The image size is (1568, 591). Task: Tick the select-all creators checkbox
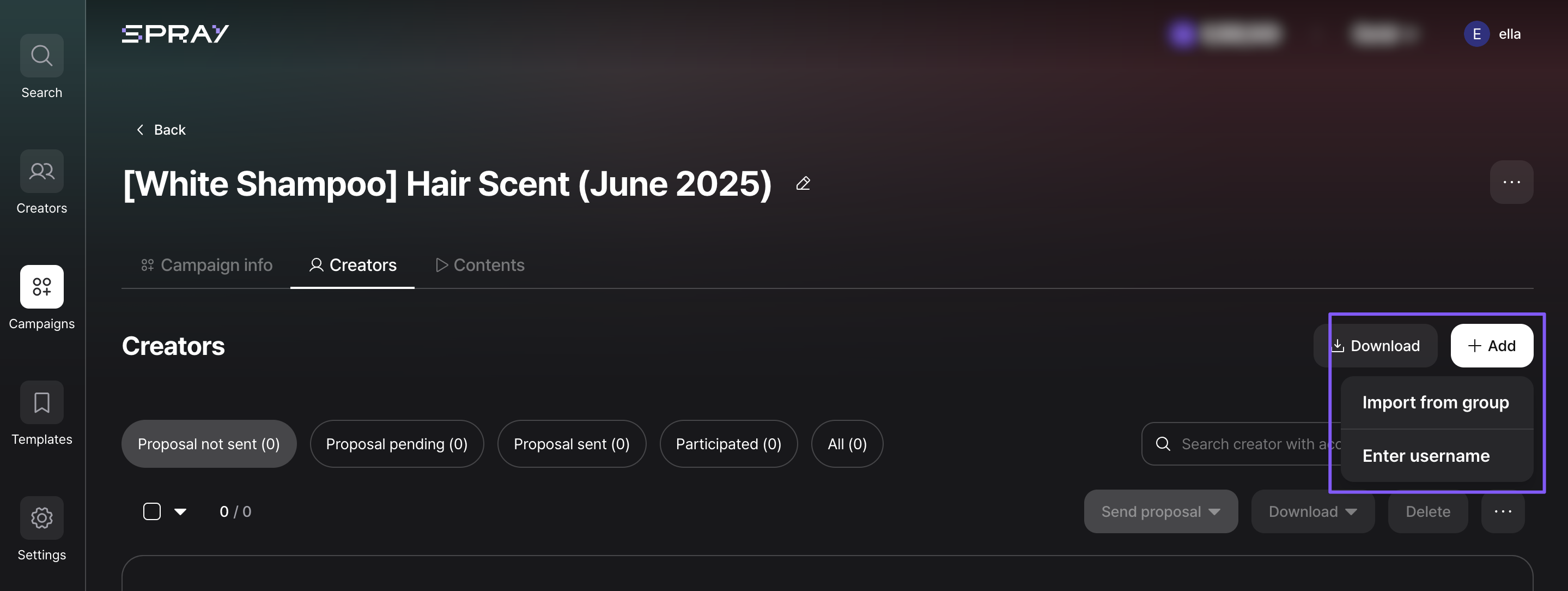click(x=151, y=511)
